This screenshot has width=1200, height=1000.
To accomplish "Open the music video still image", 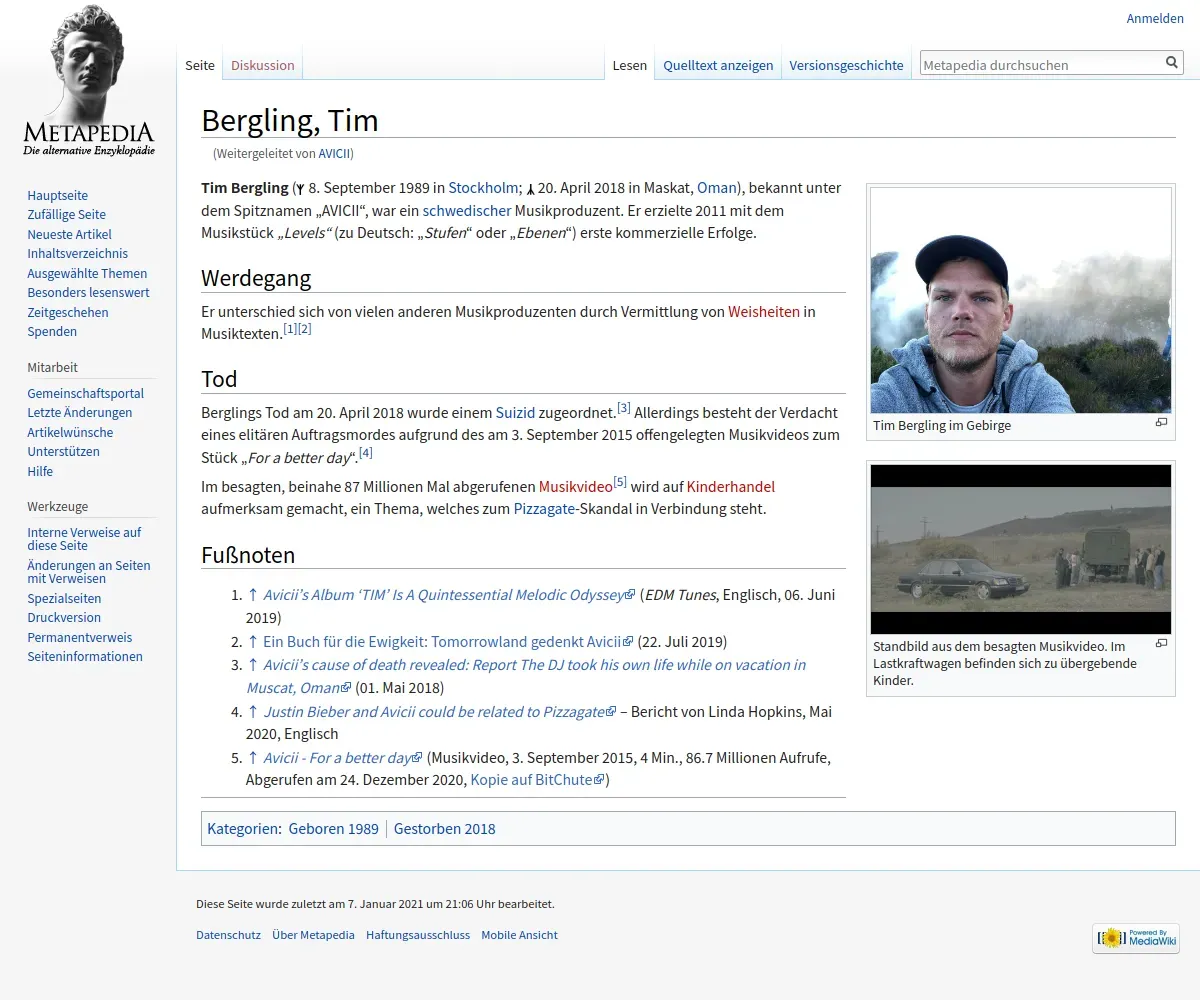I will [1021, 549].
